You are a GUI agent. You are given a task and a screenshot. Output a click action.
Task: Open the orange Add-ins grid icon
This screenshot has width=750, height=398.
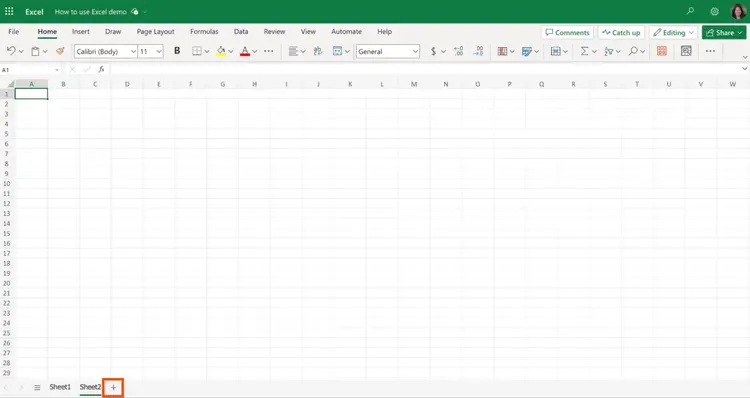tap(662, 51)
